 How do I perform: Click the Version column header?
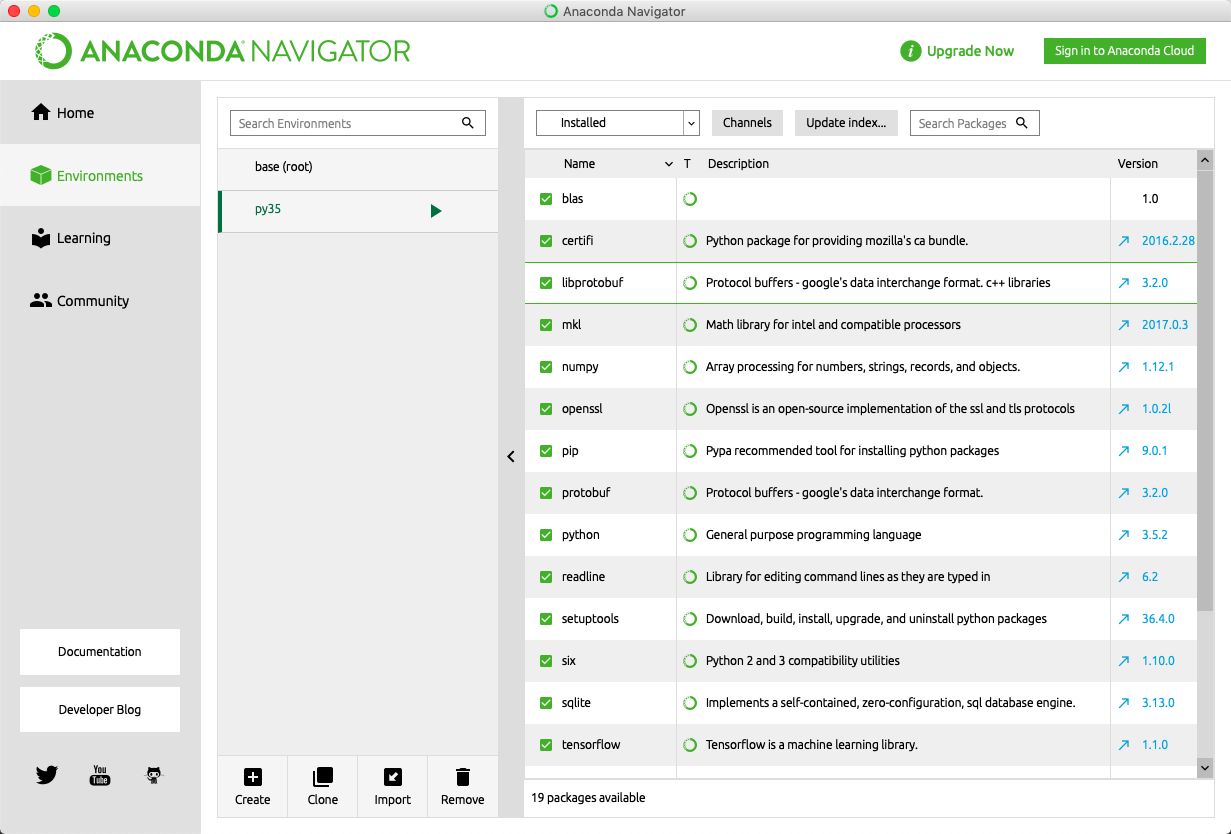click(1138, 164)
